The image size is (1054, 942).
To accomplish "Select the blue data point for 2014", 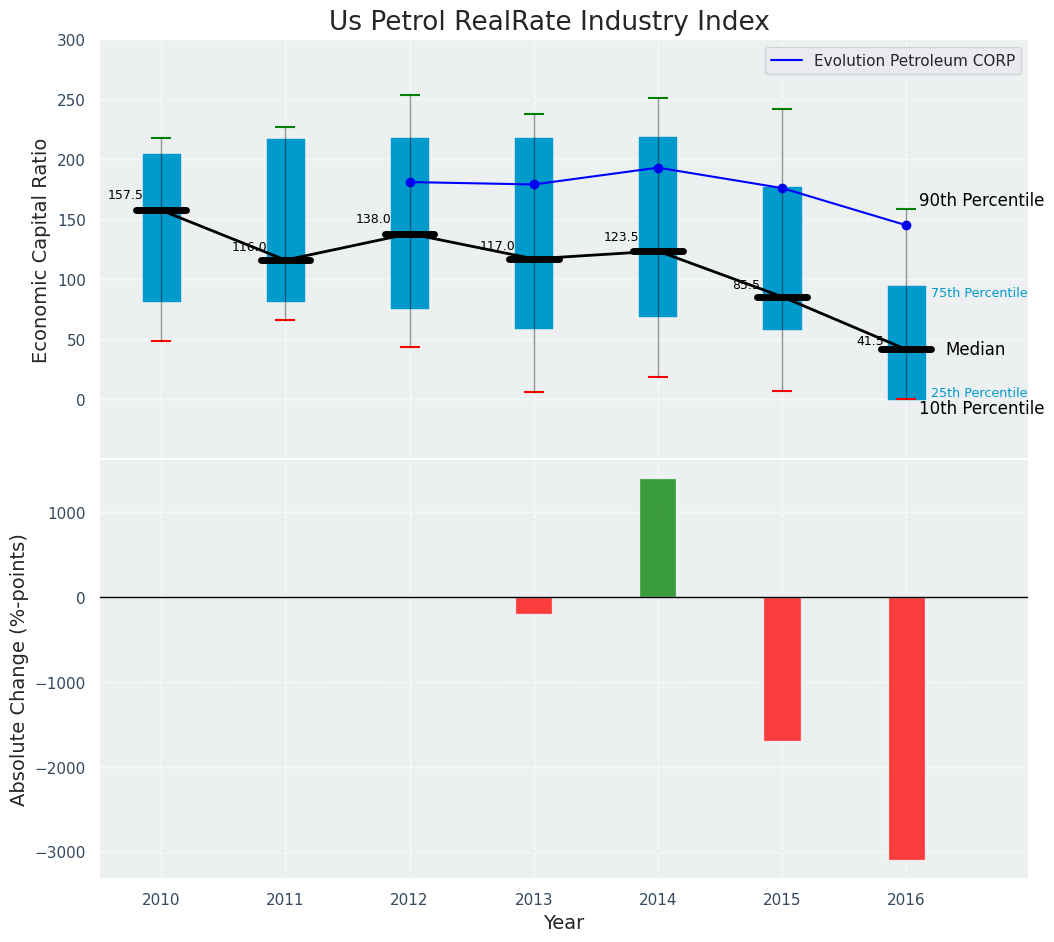I will (x=658, y=168).
